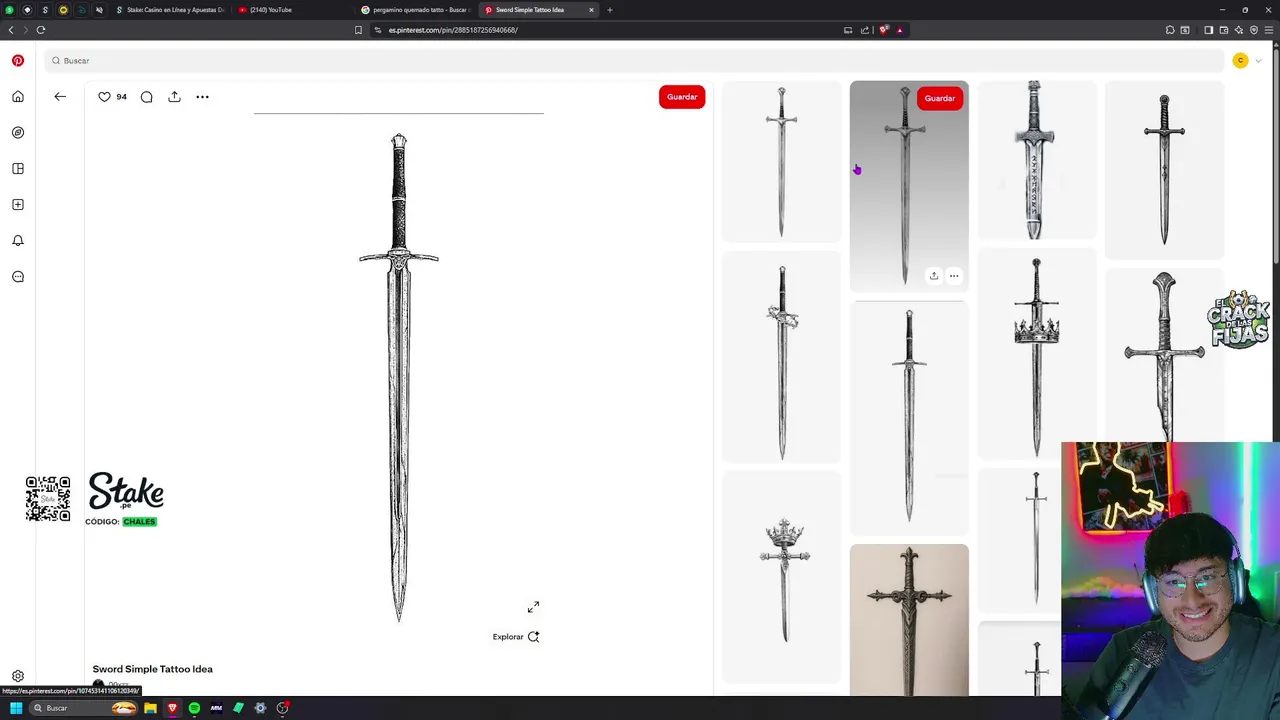Open the browser extensions puzzle icon

click(1170, 30)
